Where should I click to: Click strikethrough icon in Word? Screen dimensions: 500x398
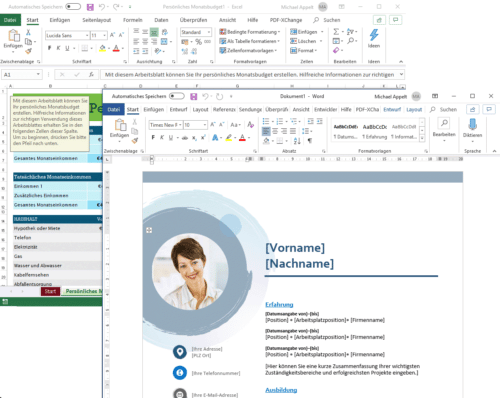185,138
